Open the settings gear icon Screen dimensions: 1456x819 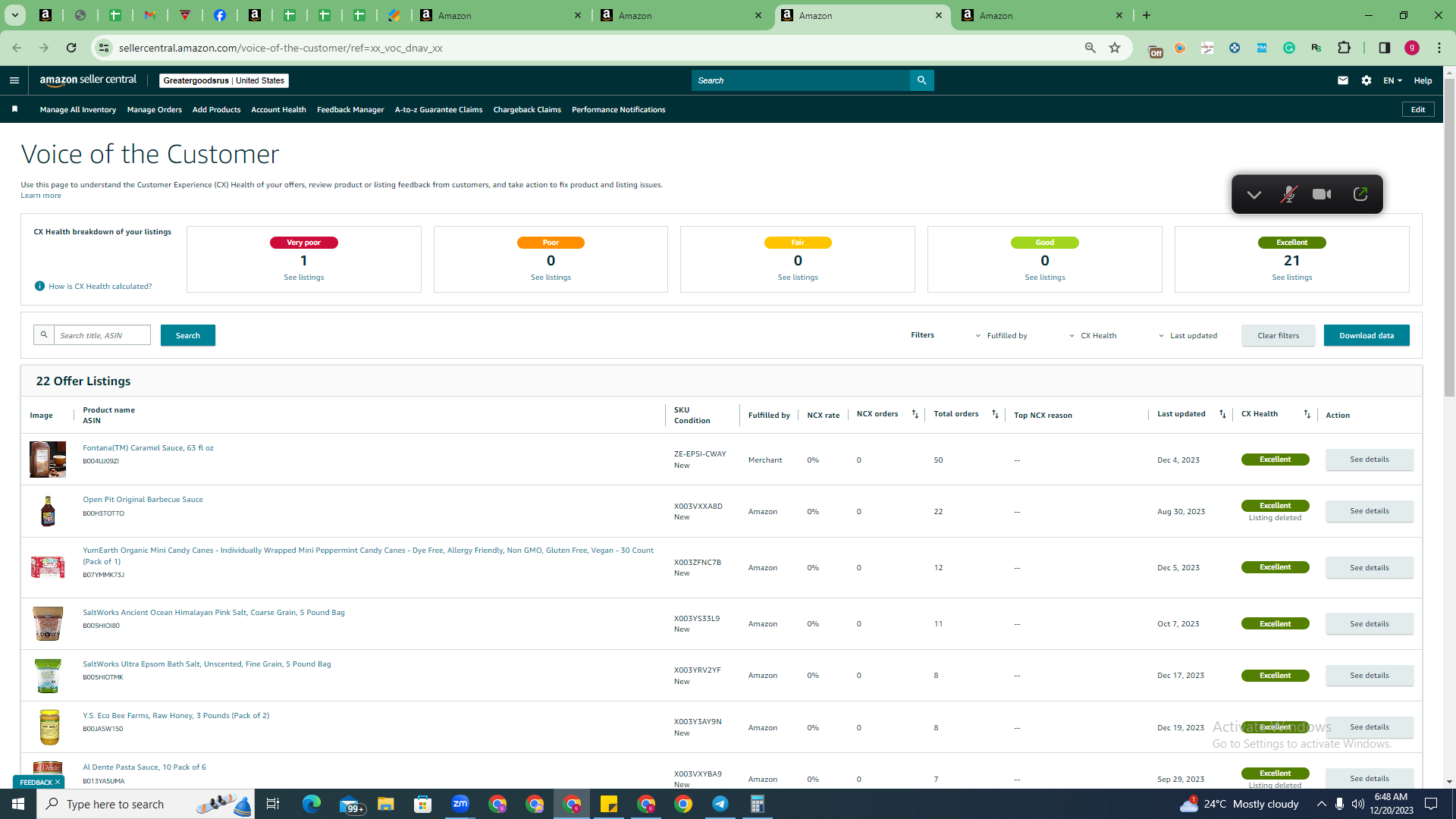coord(1367,80)
